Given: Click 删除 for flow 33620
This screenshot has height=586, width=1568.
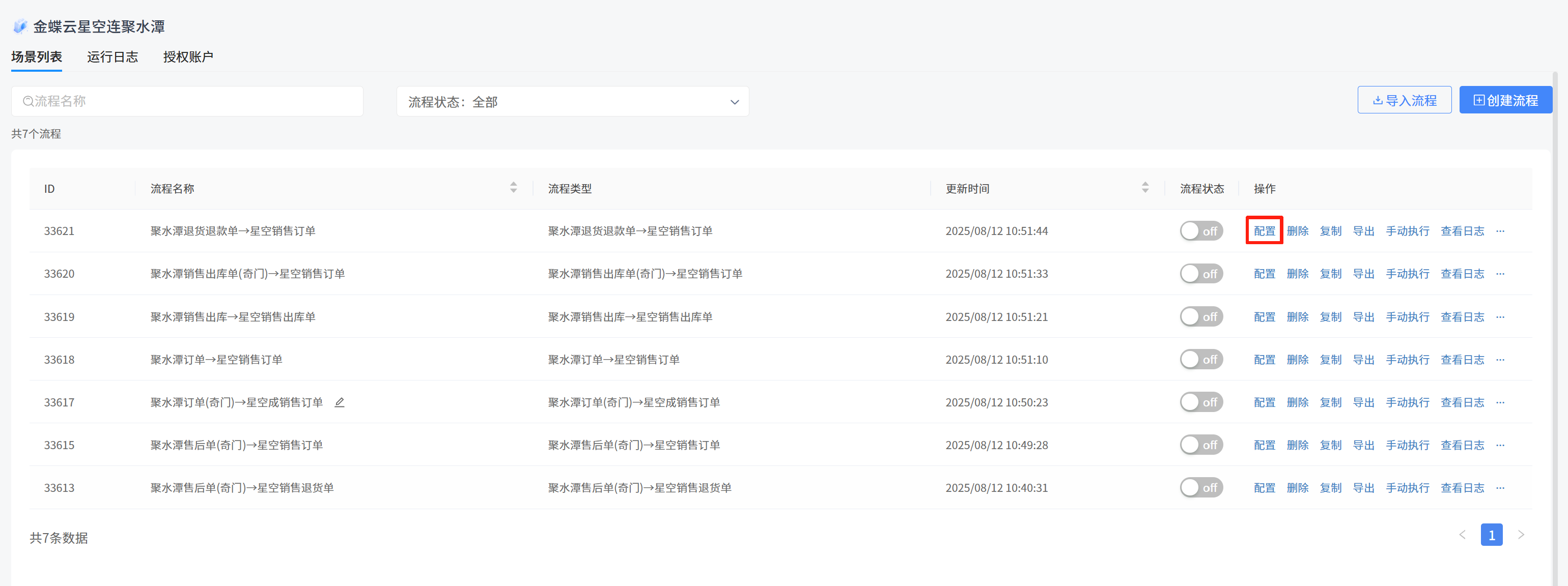Looking at the screenshot, I should pyautogui.click(x=1297, y=274).
